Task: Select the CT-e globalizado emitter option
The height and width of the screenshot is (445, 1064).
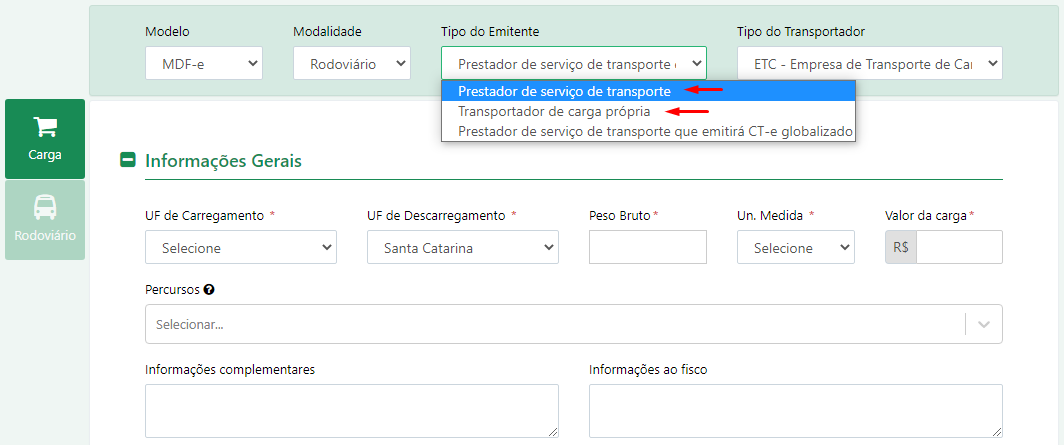Action: tap(648, 131)
